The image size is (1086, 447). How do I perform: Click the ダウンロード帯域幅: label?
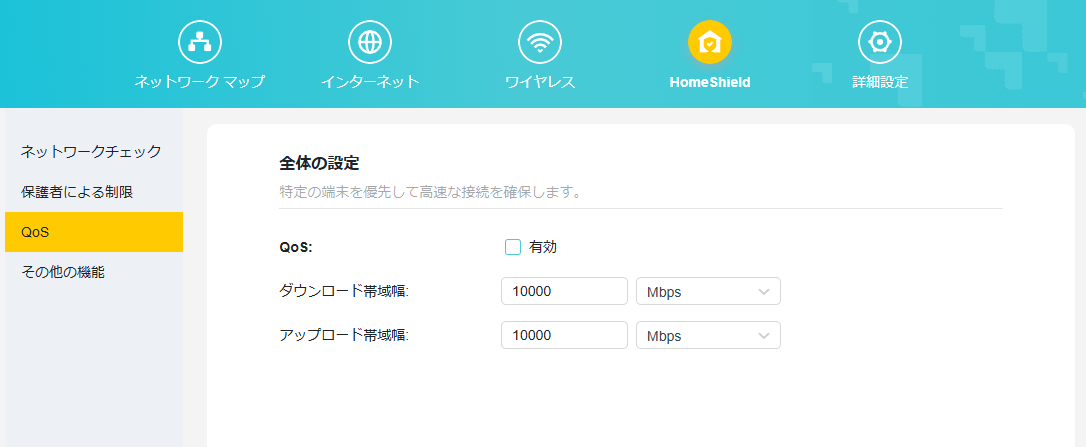[x=344, y=291]
